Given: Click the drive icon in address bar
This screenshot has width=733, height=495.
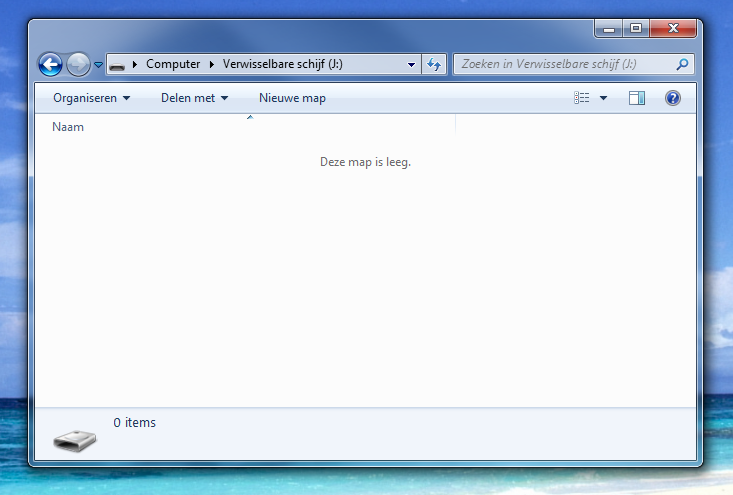Looking at the screenshot, I should pyautogui.click(x=118, y=65).
